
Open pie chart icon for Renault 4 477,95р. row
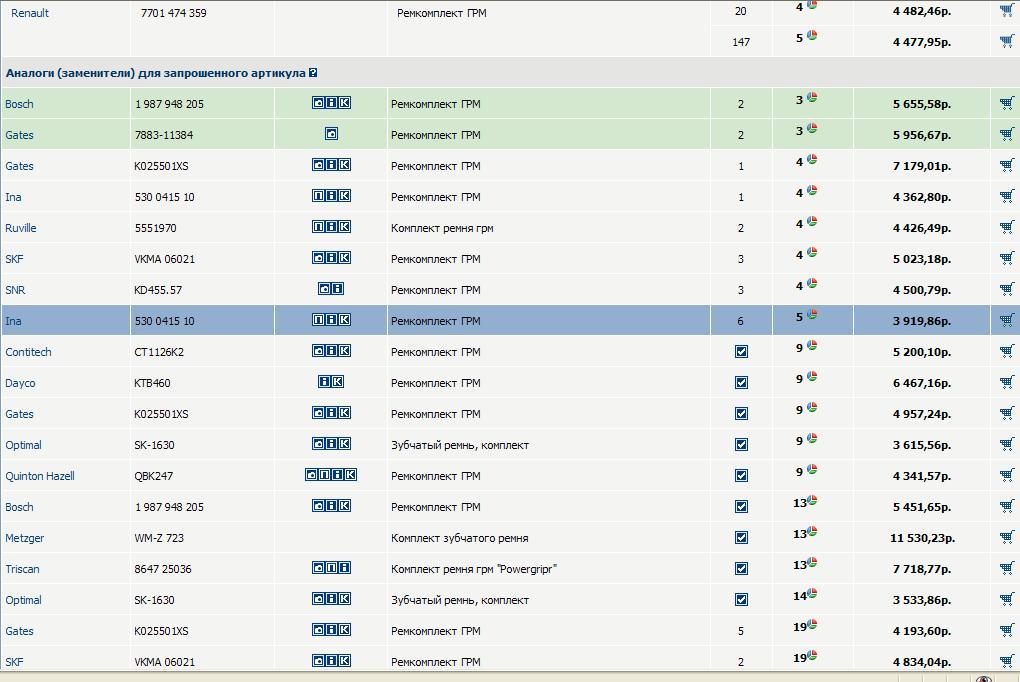[812, 35]
